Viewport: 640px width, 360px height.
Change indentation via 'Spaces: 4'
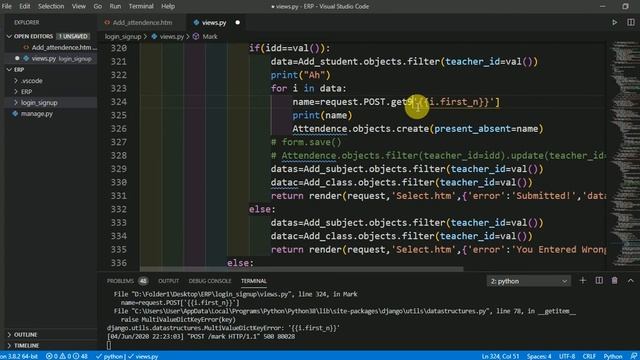tap(539, 356)
